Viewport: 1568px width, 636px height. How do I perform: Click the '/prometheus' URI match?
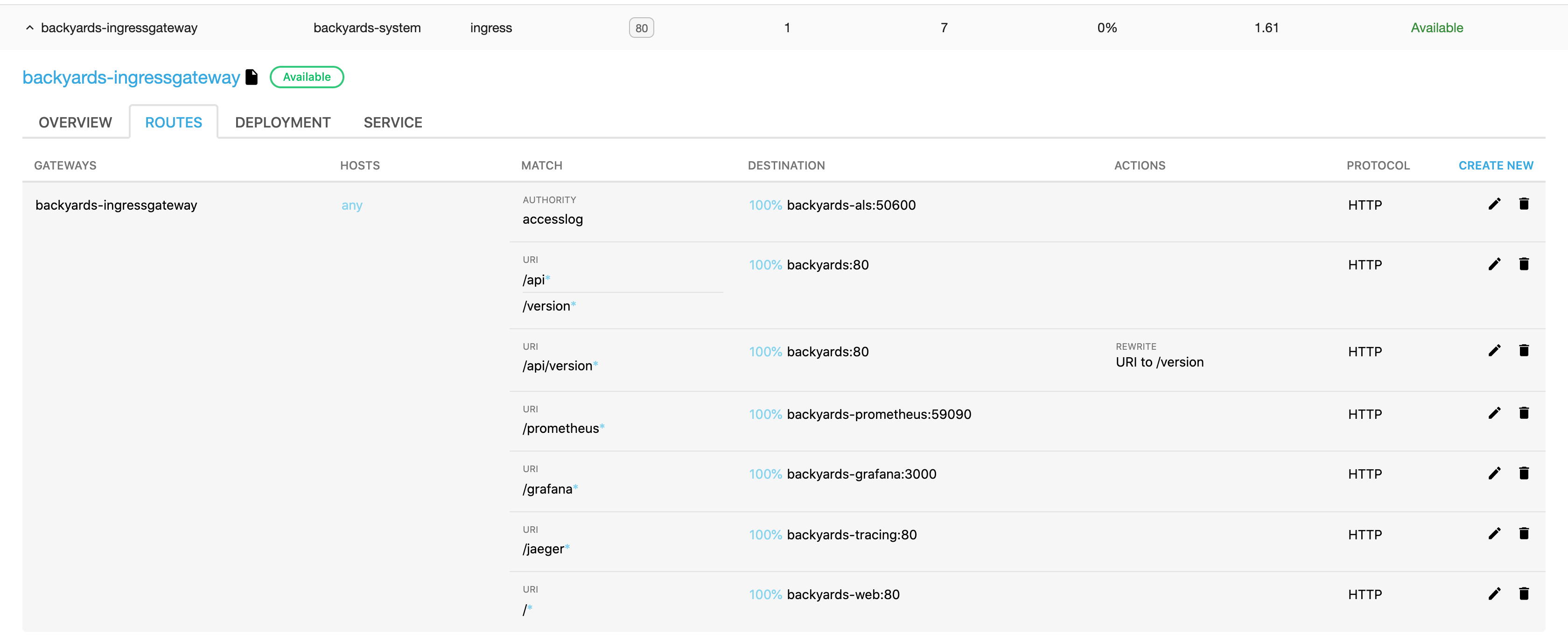coord(563,428)
